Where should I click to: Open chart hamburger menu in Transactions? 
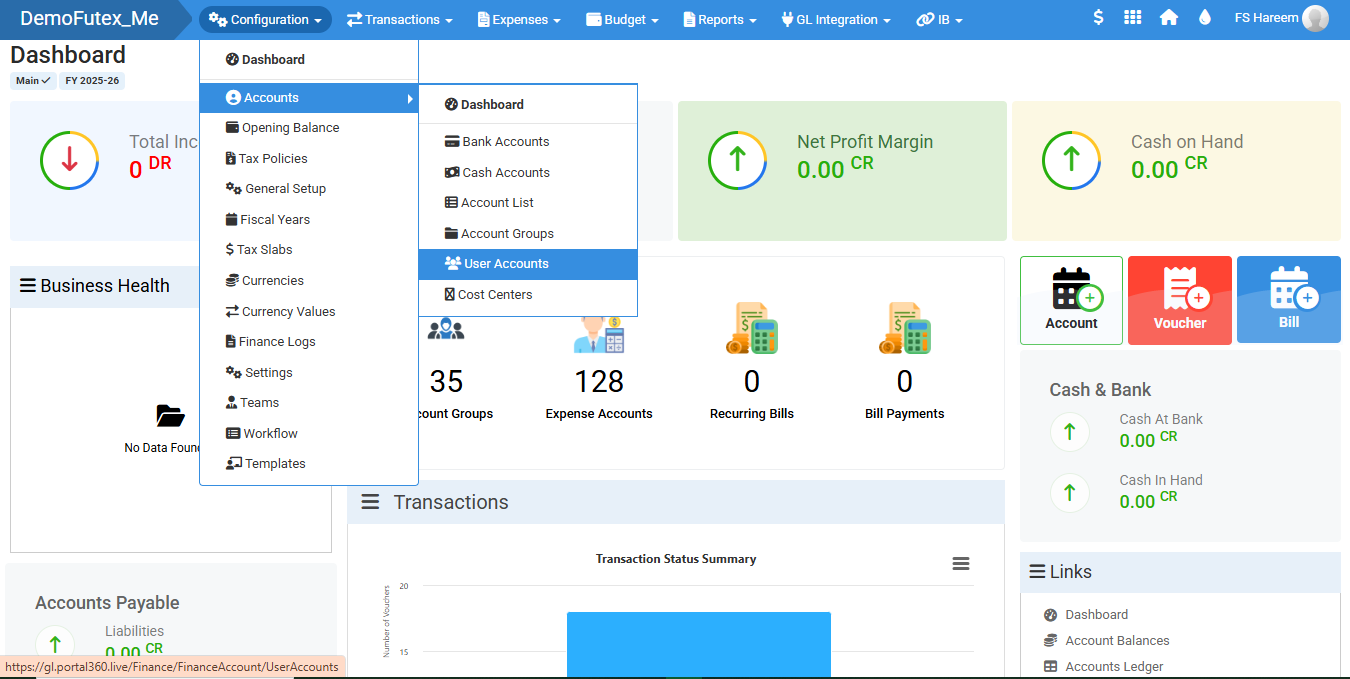[960, 564]
